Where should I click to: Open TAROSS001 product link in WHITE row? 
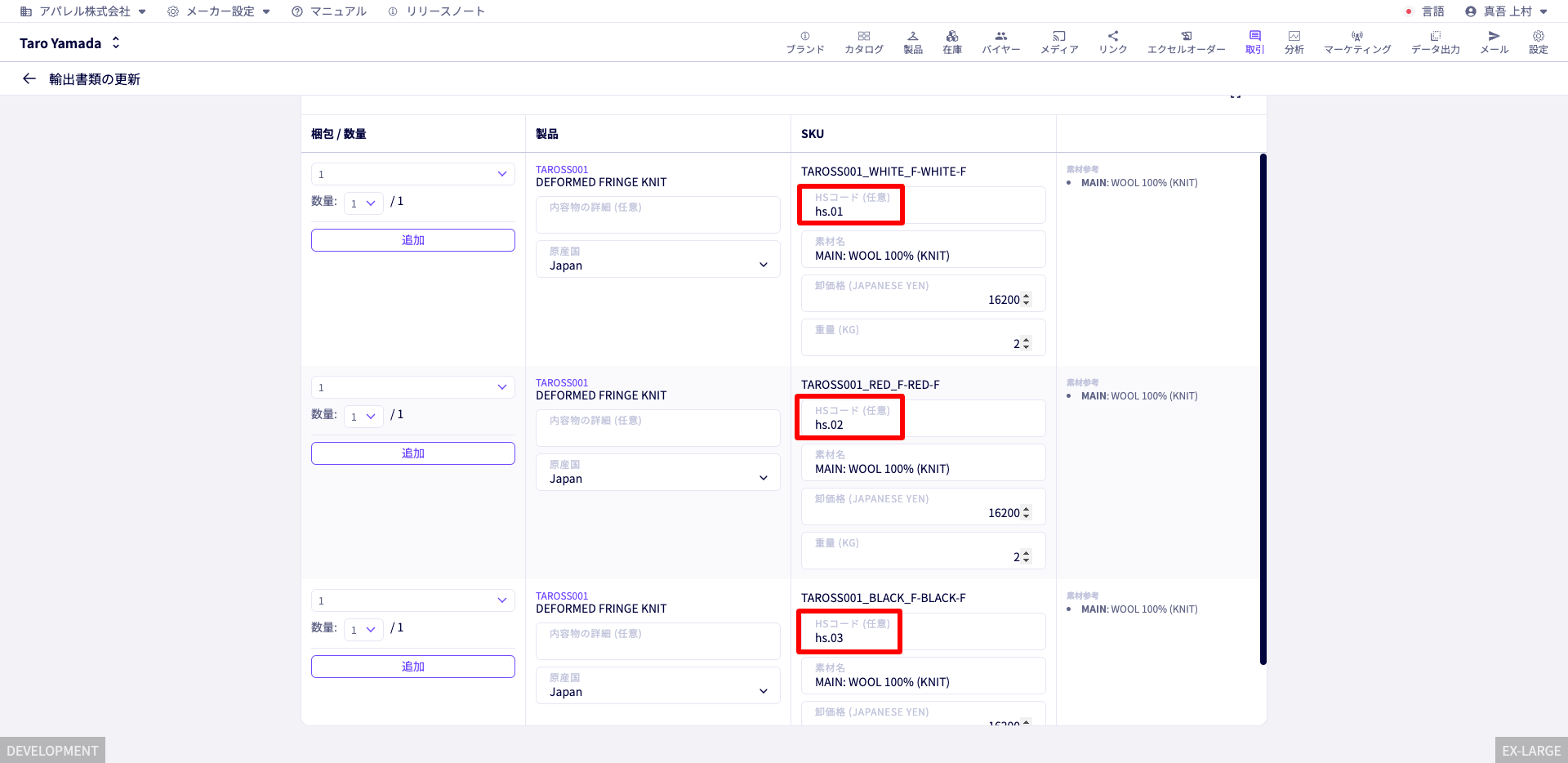point(562,170)
